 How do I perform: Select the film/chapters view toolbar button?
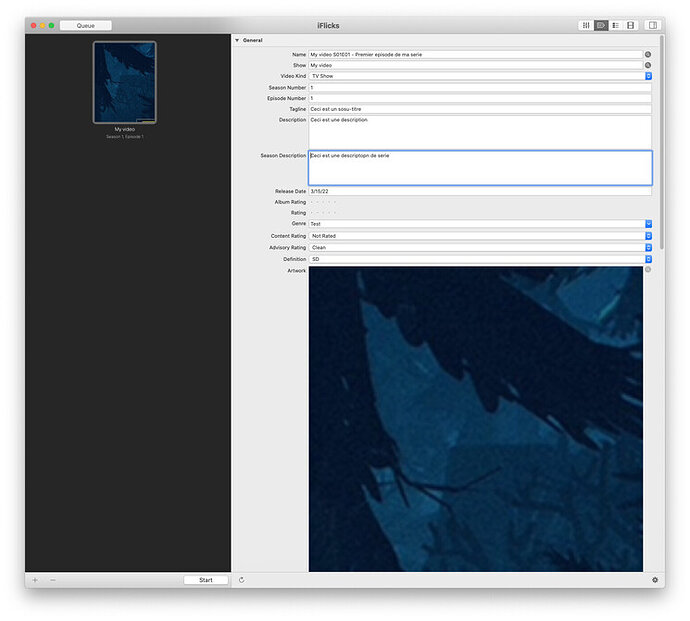coord(631,25)
